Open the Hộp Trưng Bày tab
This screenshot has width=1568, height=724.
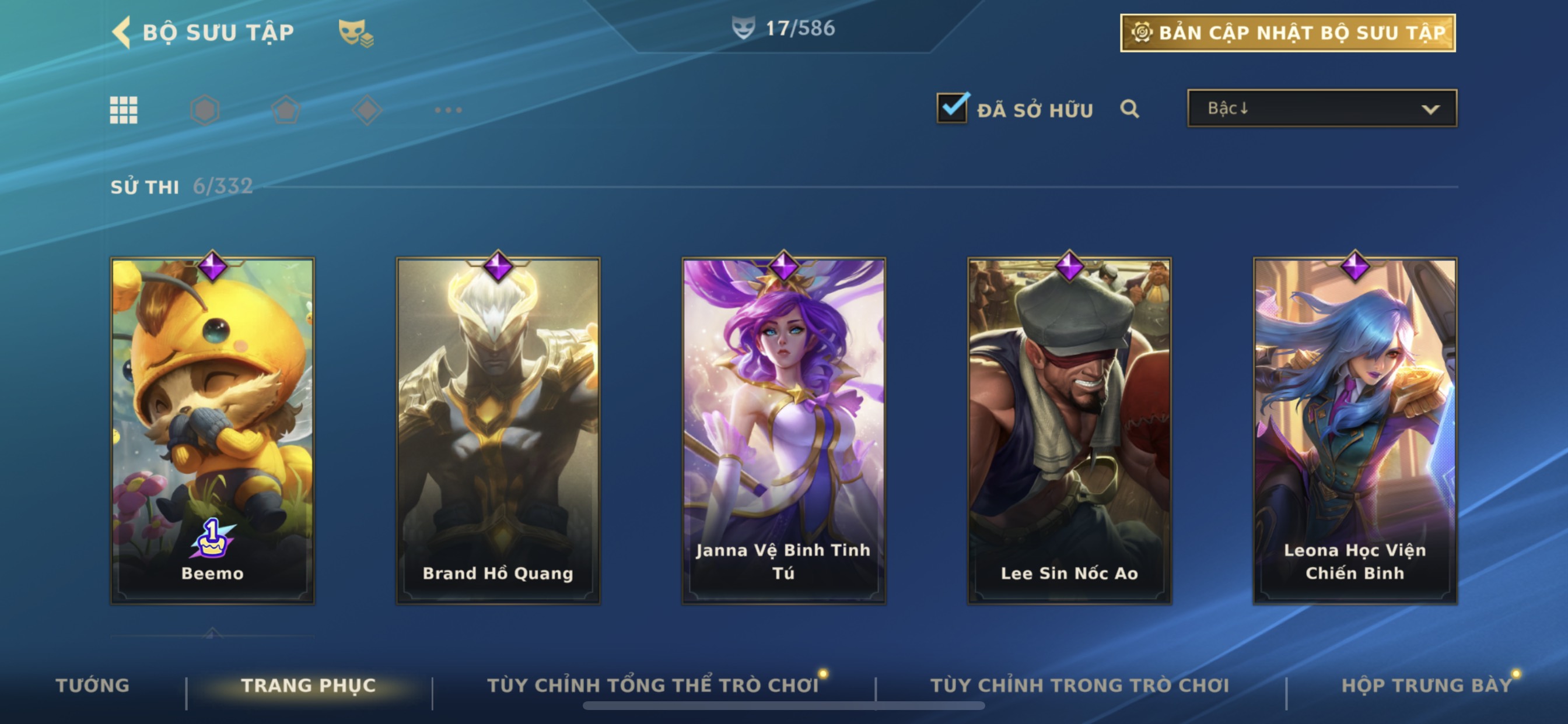pyautogui.click(x=1426, y=685)
